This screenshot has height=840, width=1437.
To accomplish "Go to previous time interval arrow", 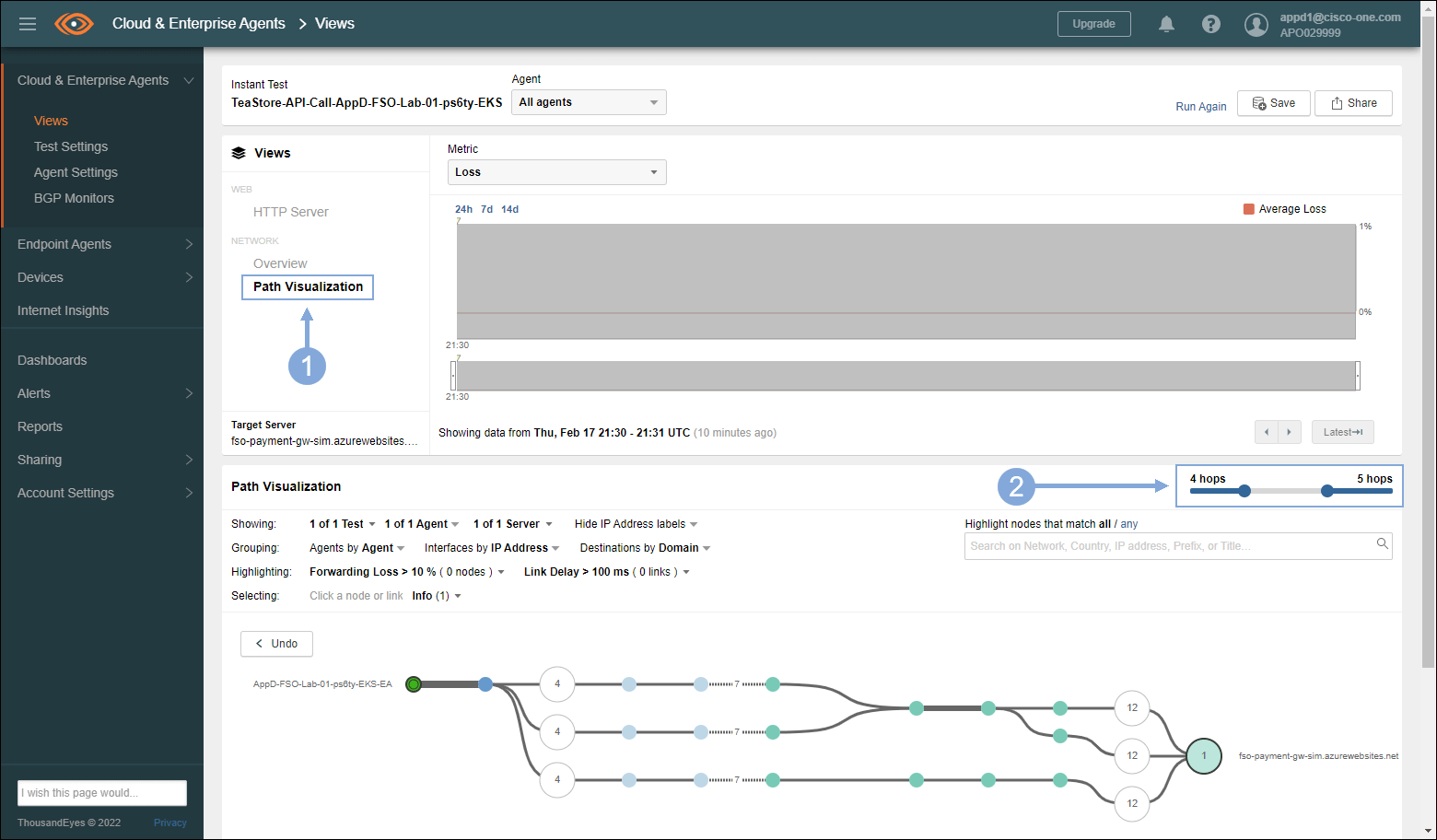I will point(1267,432).
